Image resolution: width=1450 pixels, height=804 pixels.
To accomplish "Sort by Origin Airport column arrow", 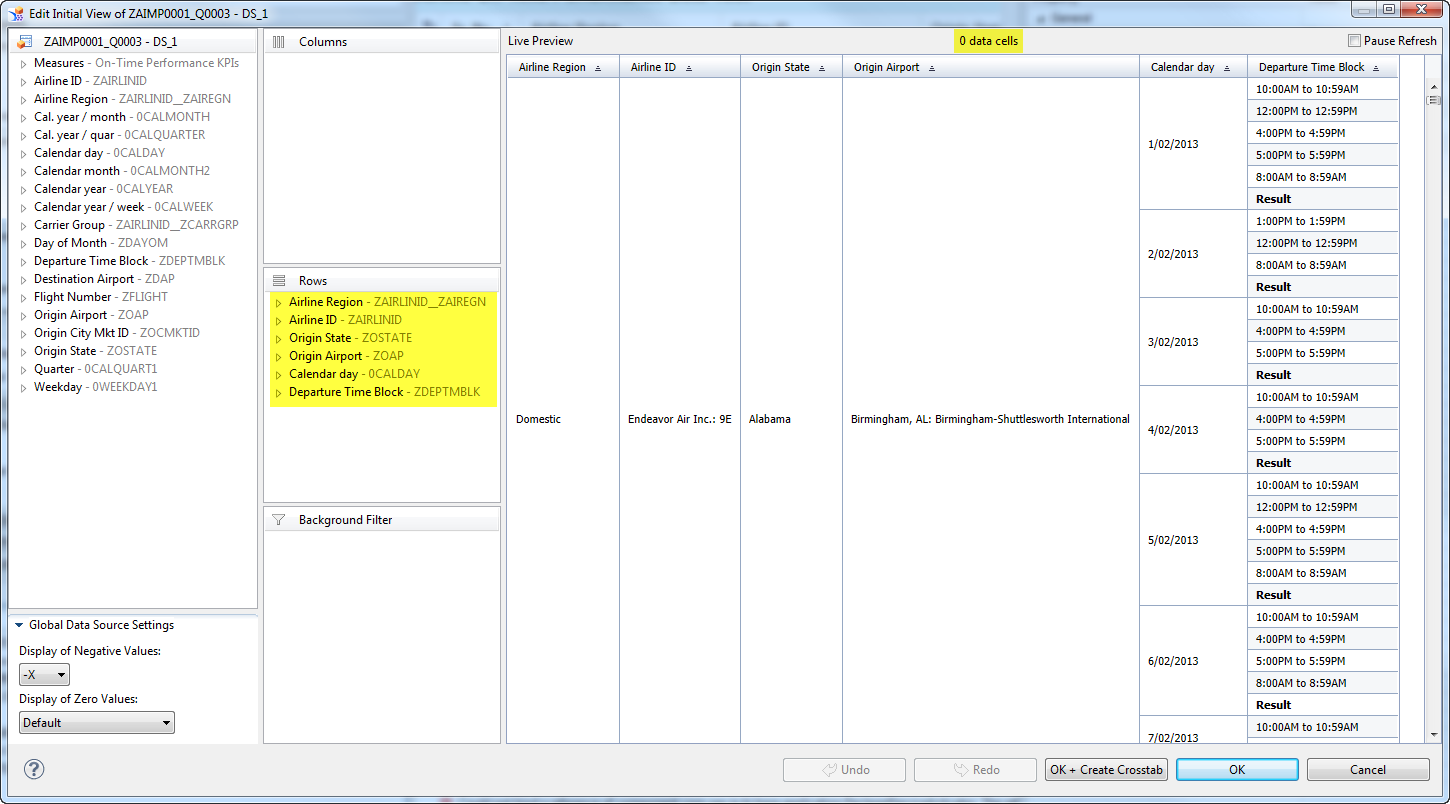I will click(932, 68).
